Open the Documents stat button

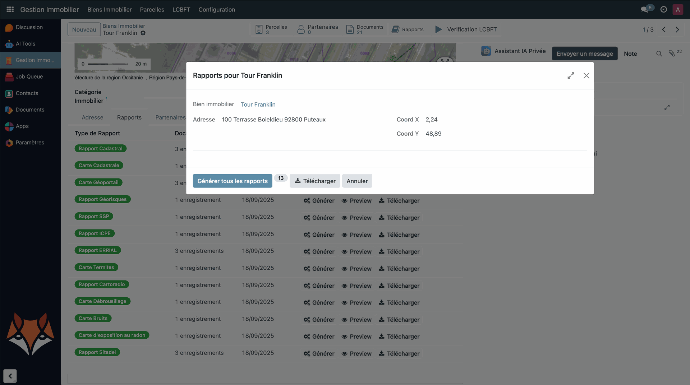[x=365, y=29]
